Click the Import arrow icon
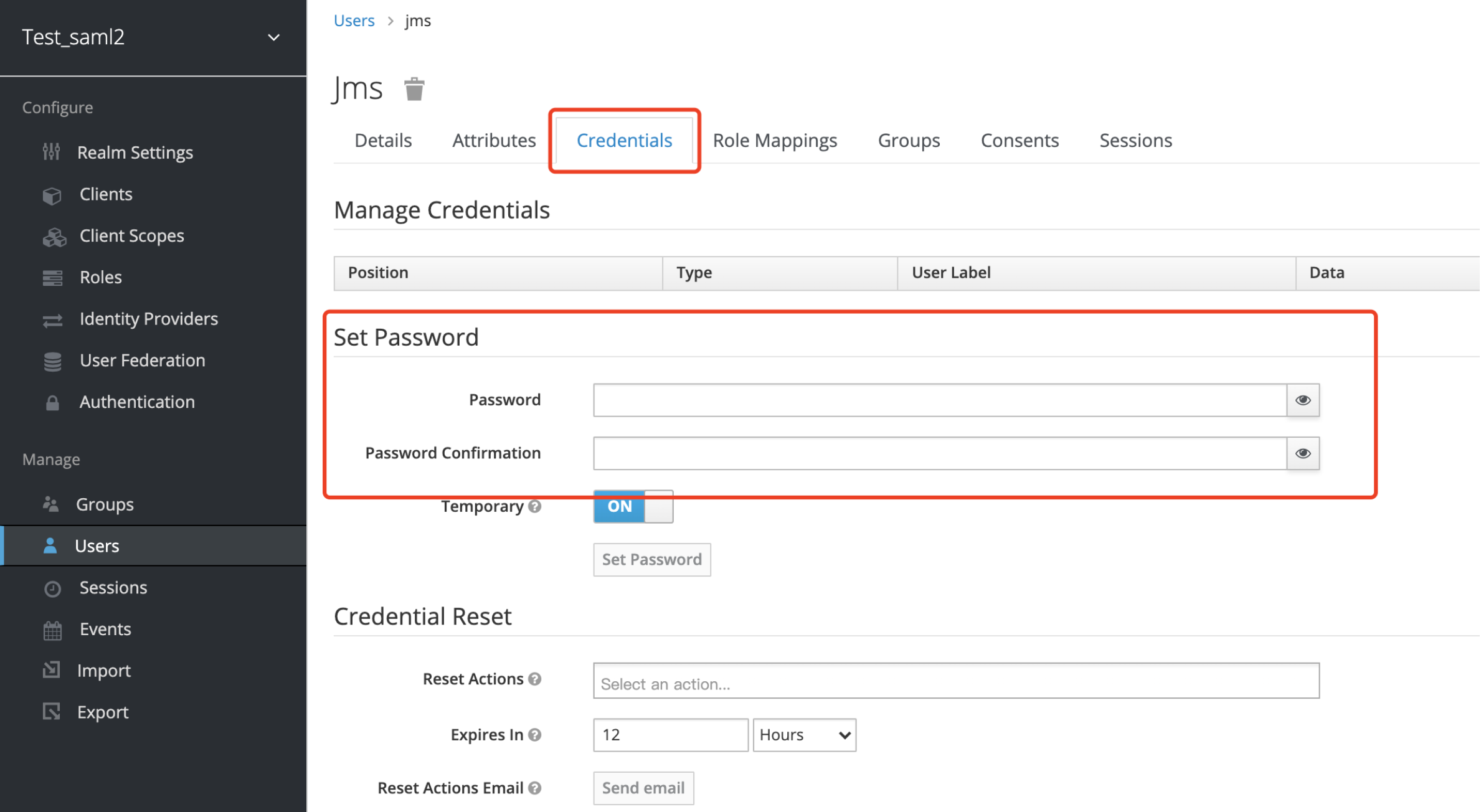1481x812 pixels. [x=51, y=670]
